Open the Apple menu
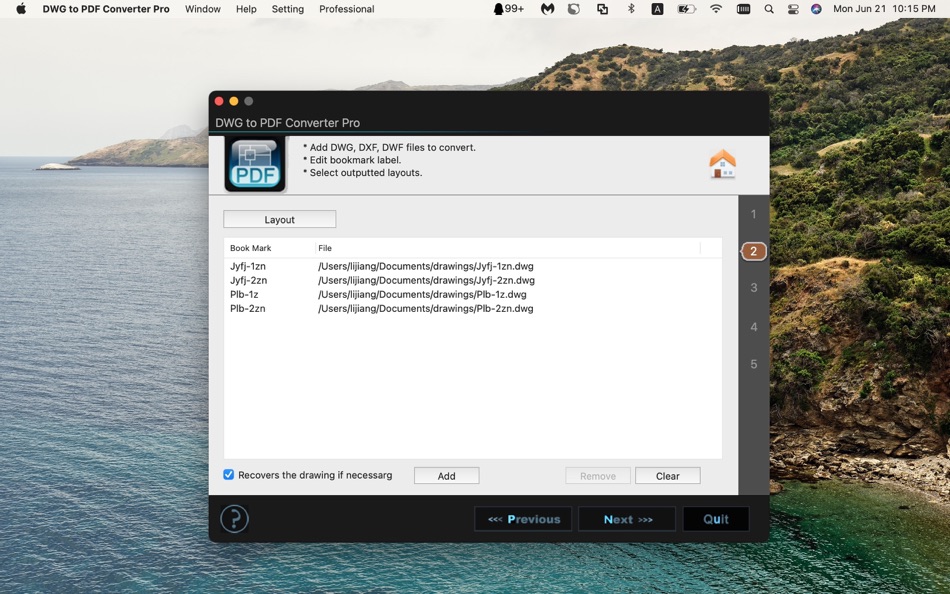Image resolution: width=950 pixels, height=594 pixels. point(21,8)
